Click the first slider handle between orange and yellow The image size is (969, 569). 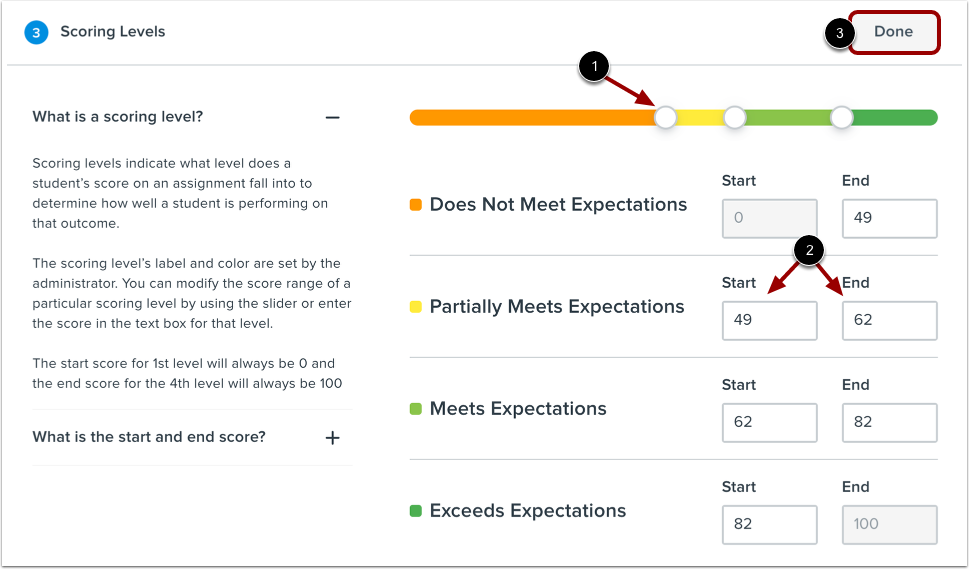coord(665,118)
